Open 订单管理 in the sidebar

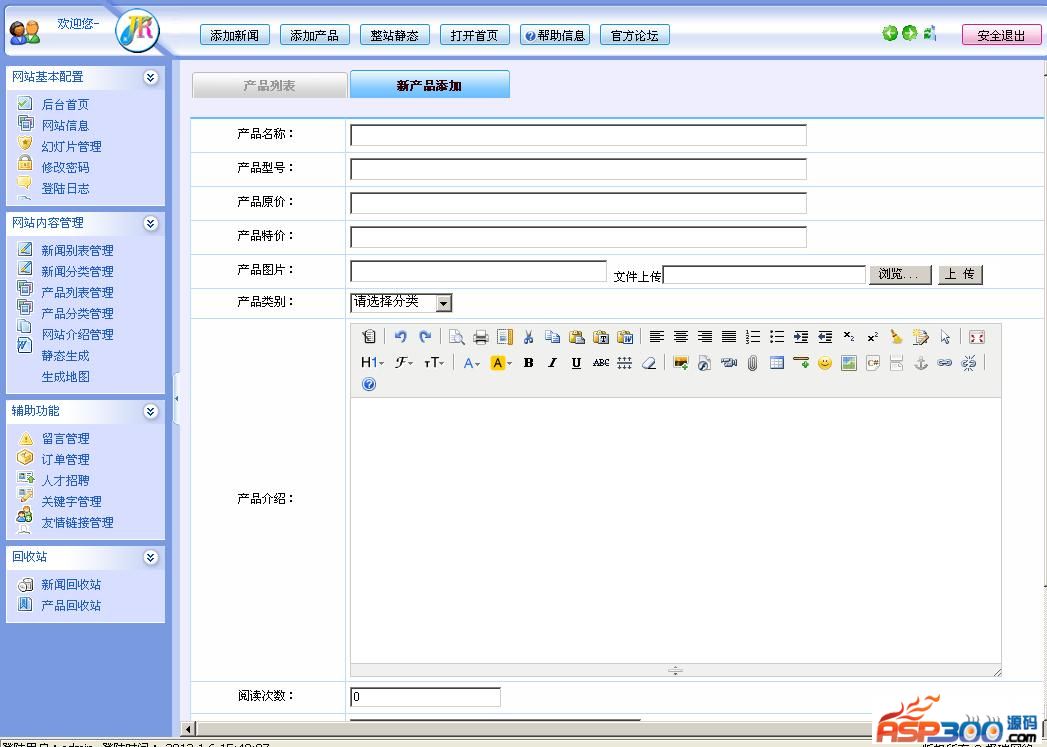pos(65,460)
